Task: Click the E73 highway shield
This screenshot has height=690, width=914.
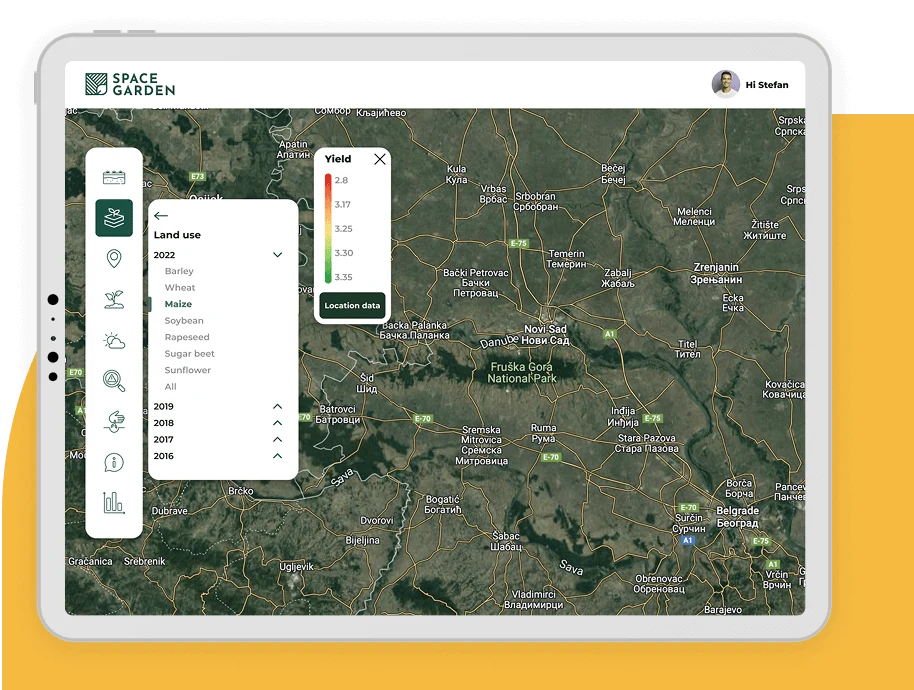Action: (x=198, y=176)
